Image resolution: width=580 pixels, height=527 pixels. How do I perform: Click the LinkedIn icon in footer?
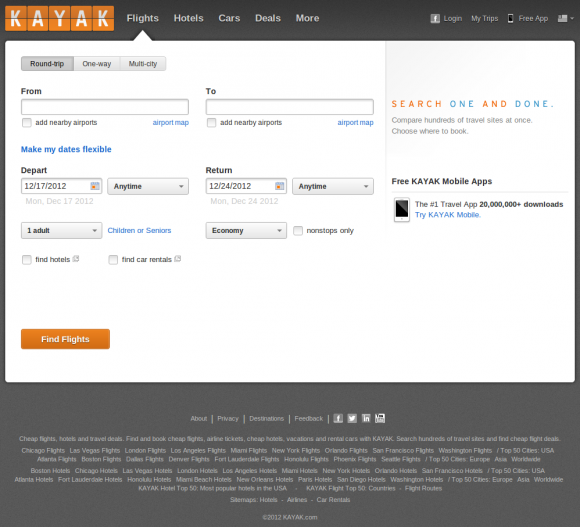click(366, 418)
